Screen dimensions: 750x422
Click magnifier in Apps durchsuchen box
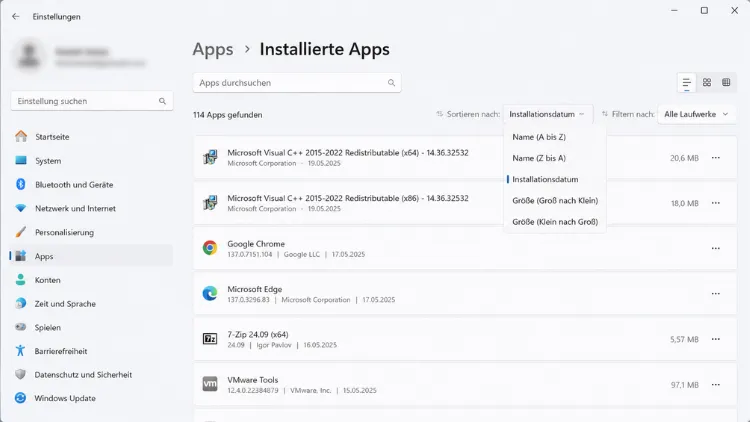point(391,83)
